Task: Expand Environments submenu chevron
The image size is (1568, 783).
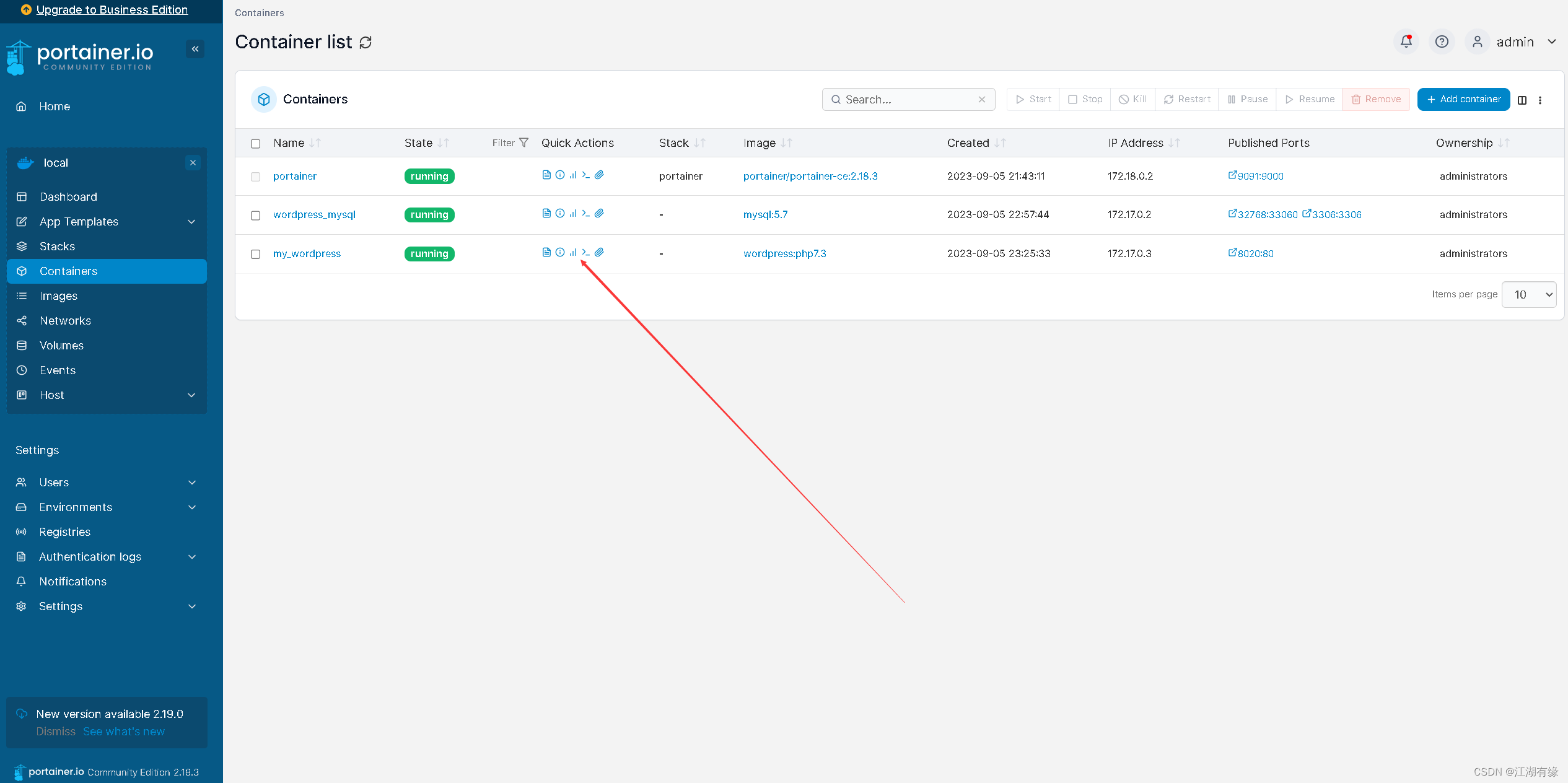Action: point(192,507)
